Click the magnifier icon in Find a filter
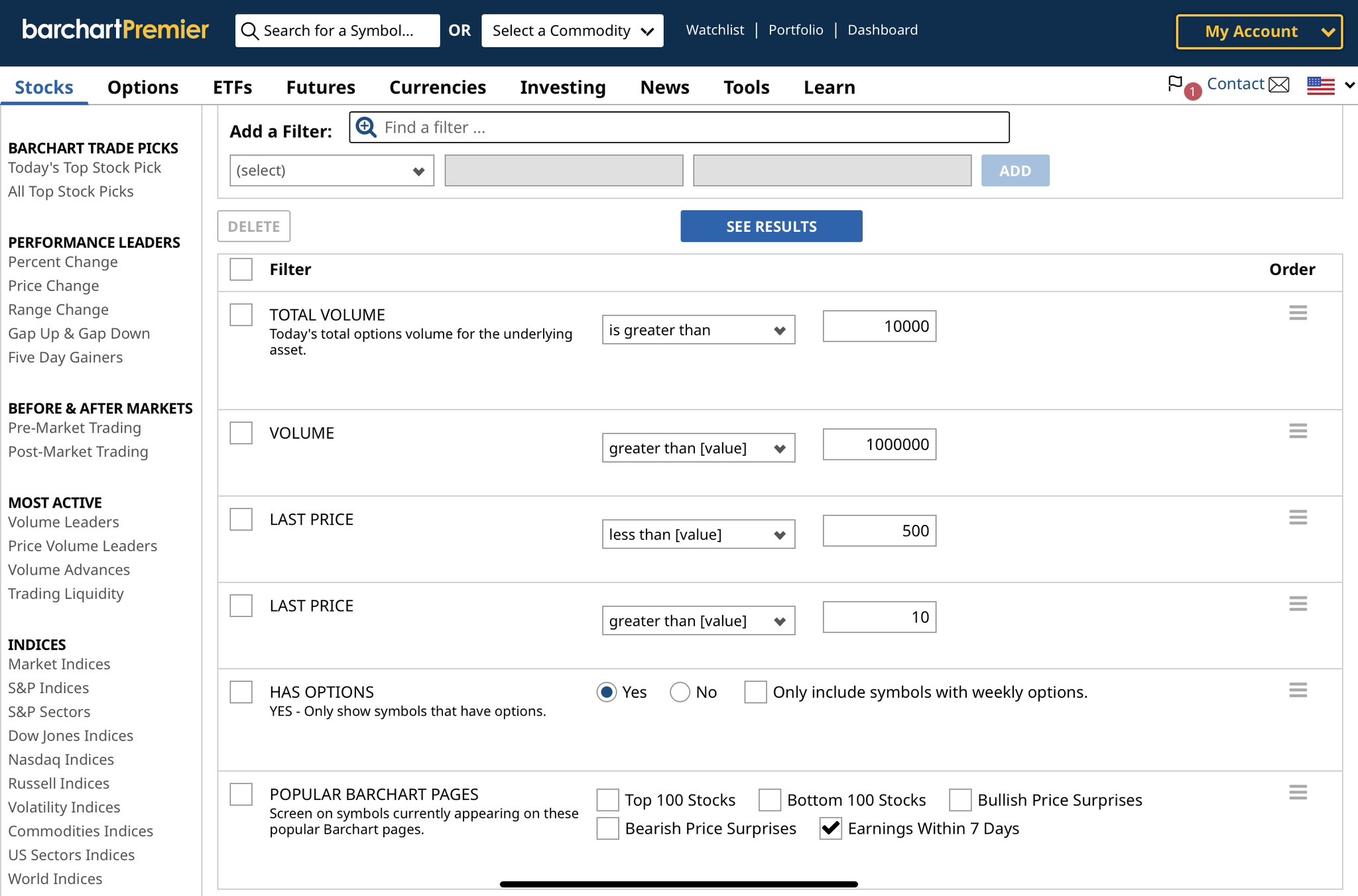 (x=366, y=127)
